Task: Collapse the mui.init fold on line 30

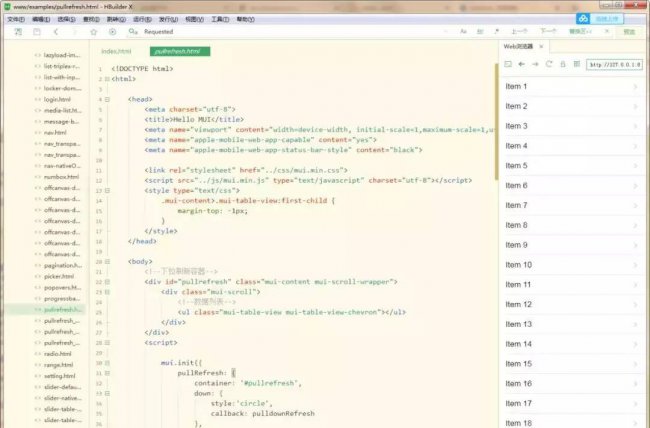Action: pyautogui.click(x=107, y=363)
